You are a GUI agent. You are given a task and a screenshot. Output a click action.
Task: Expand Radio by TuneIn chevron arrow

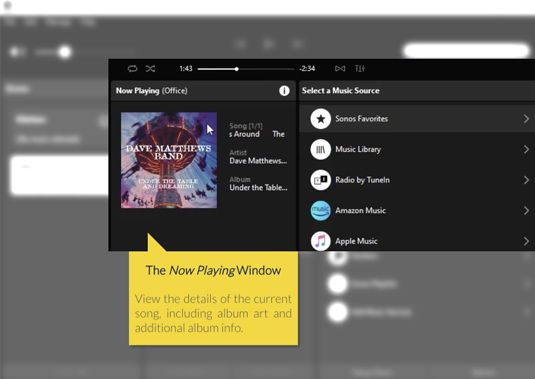(x=526, y=180)
